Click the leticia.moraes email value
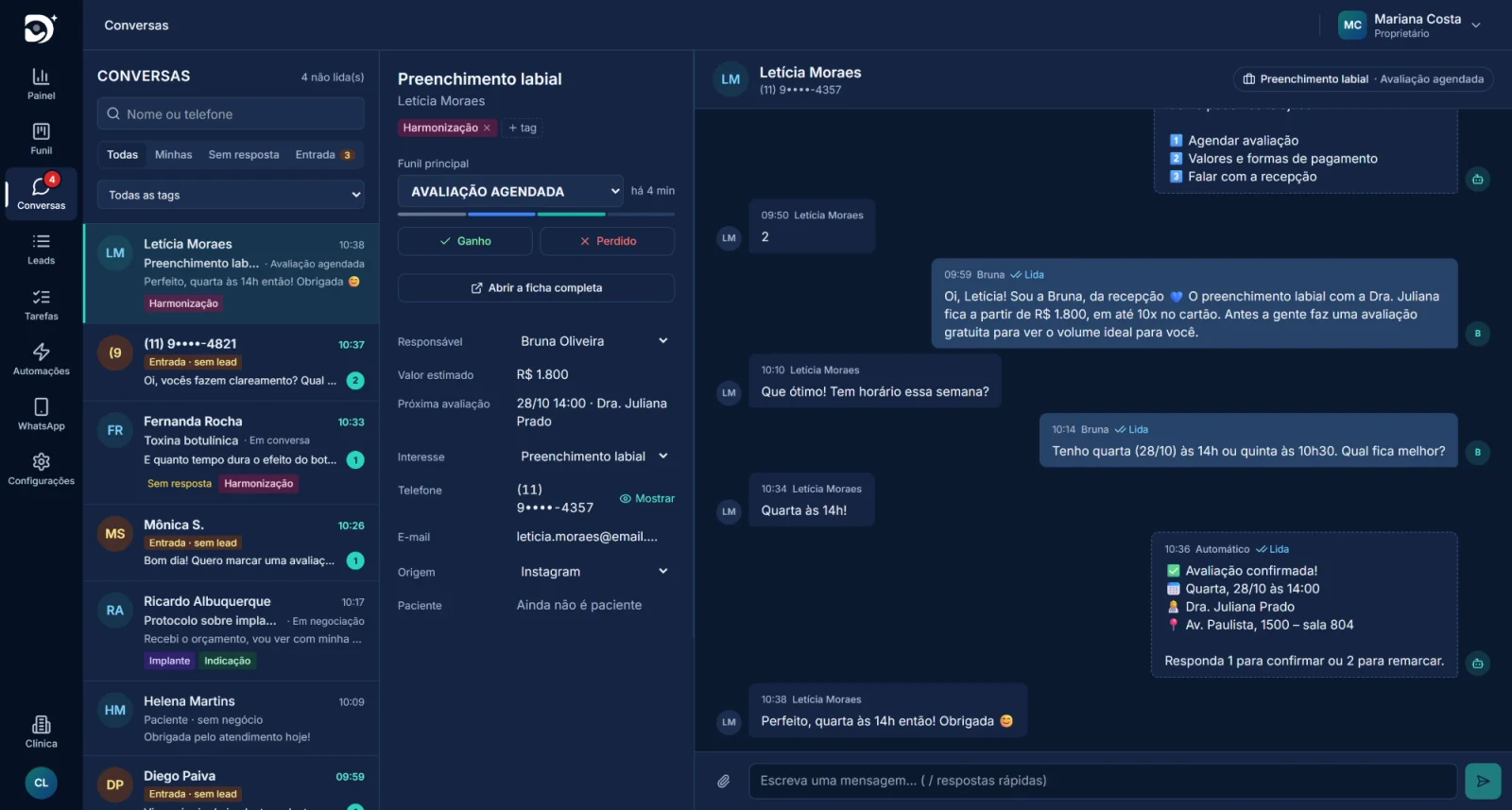This screenshot has height=810, width=1512. (x=587, y=536)
